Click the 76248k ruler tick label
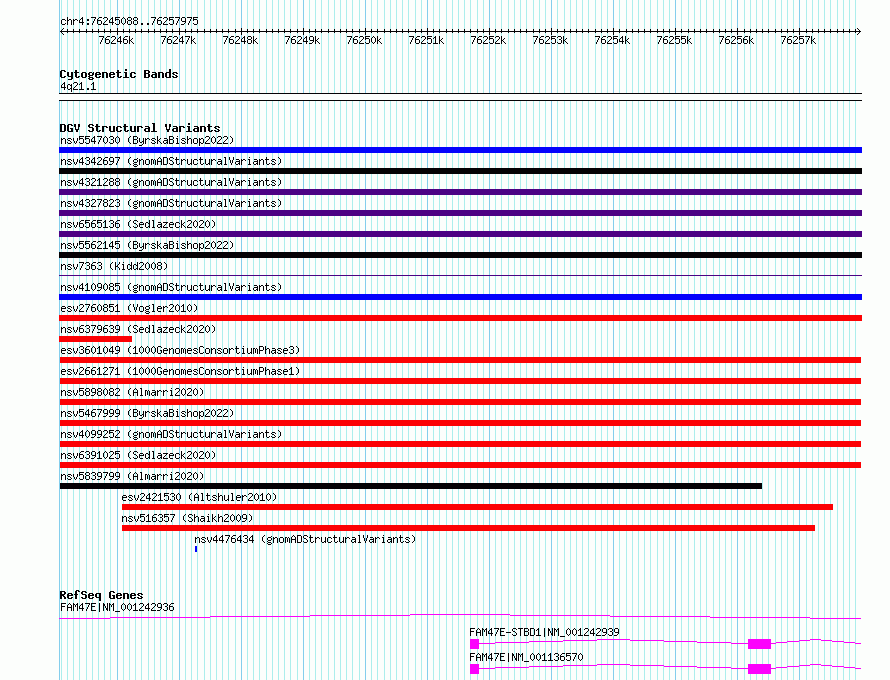 240,40
